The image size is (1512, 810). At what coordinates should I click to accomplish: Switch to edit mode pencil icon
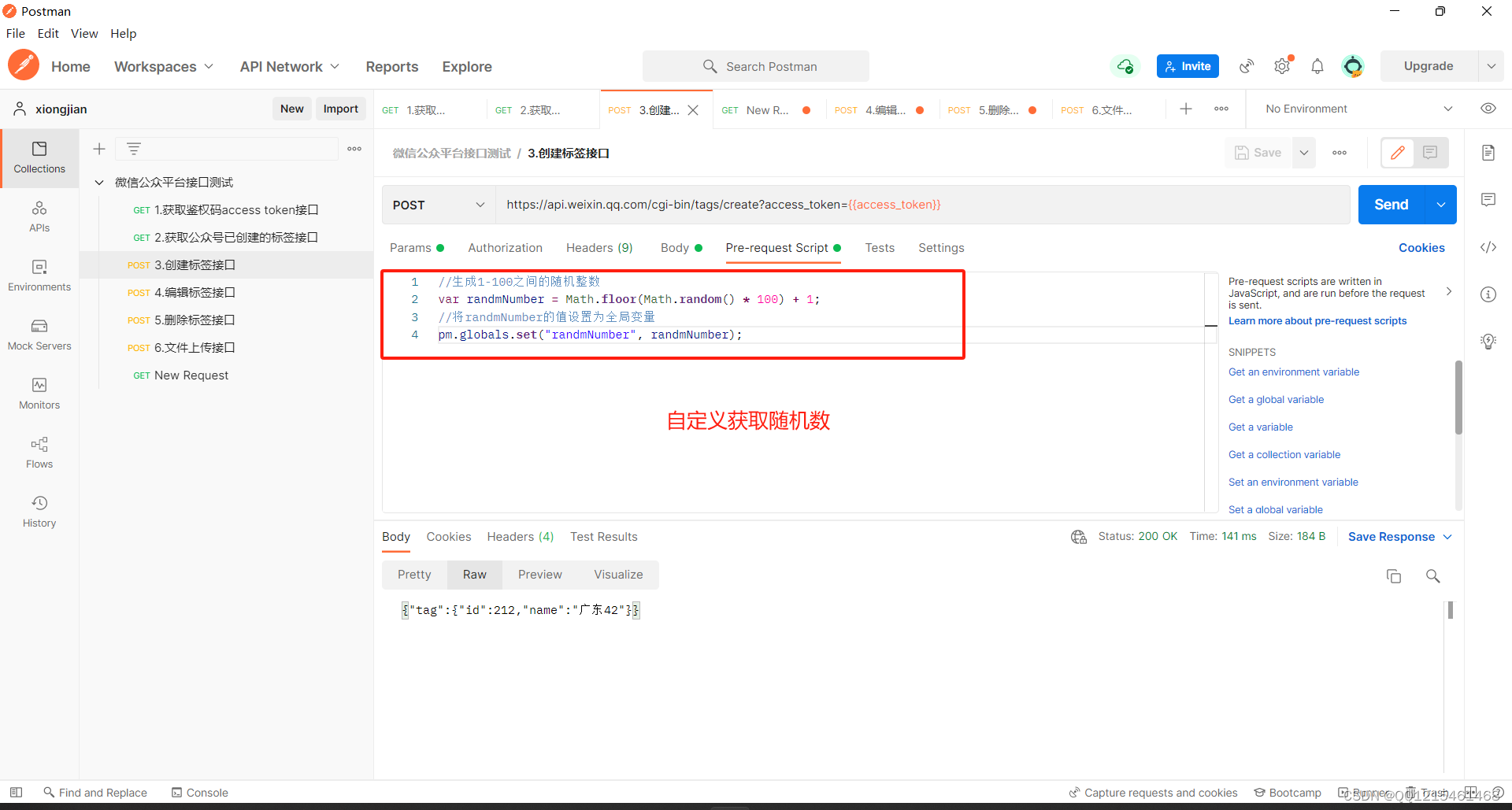(x=1398, y=153)
